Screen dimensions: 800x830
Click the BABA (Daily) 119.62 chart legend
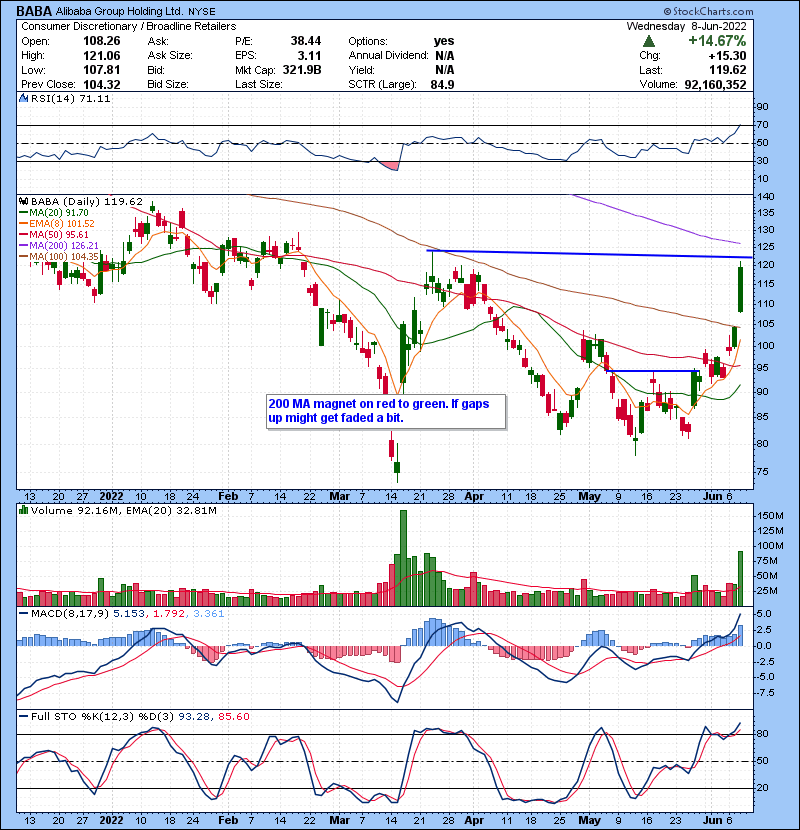[87, 202]
